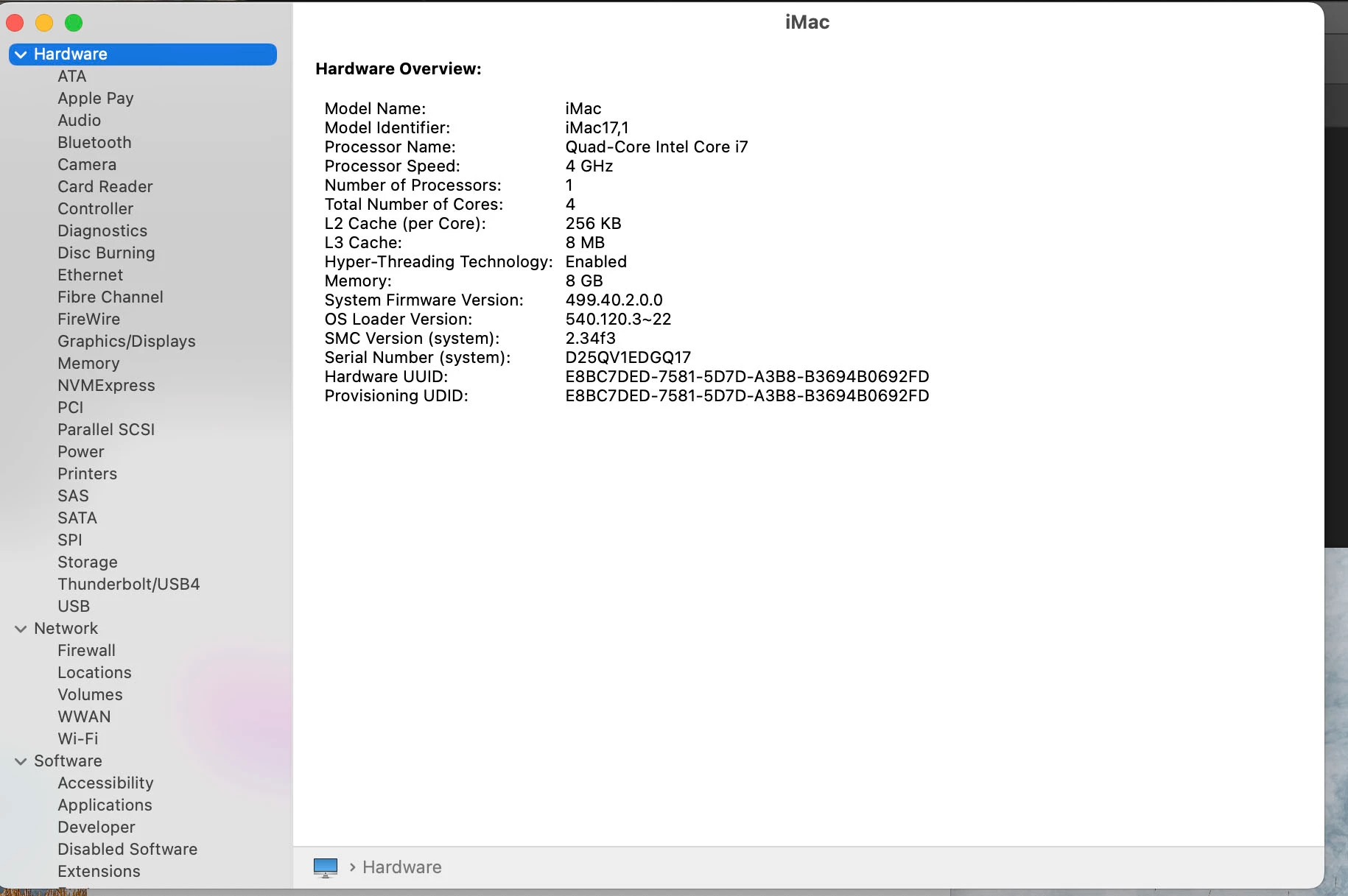Select Printers in the sidebar

[88, 474]
